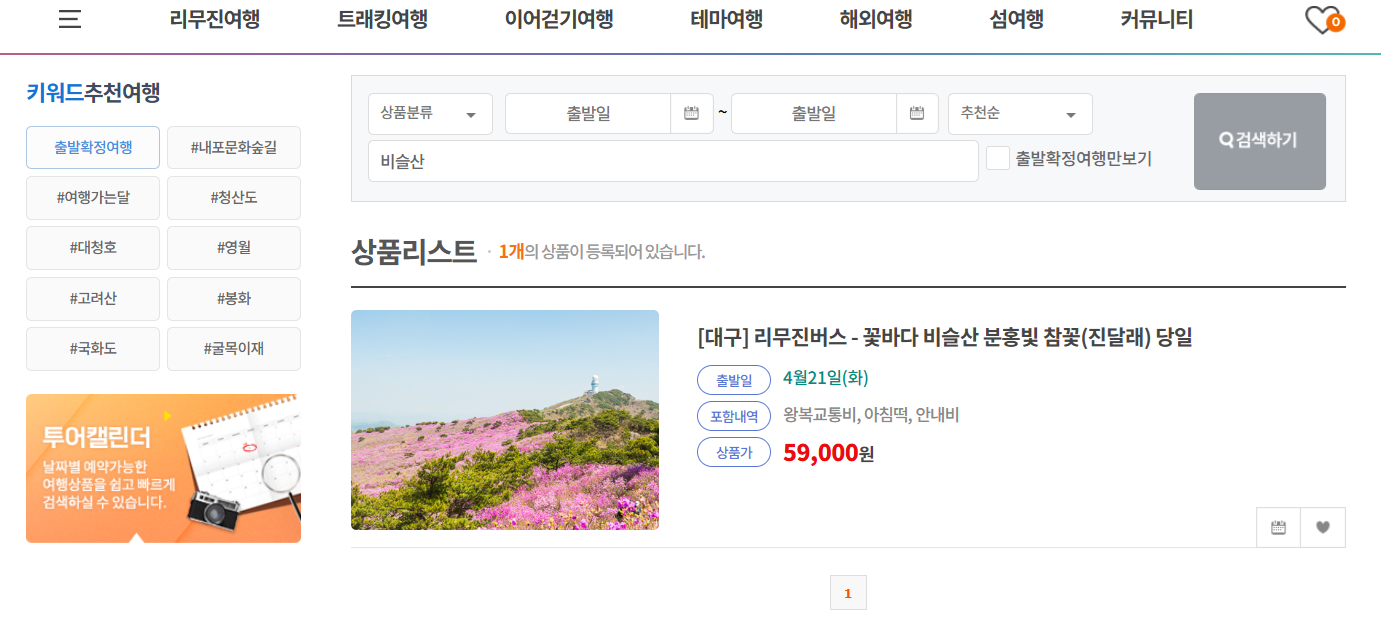The image size is (1381, 621).
Task: Open the calendar picker for the second 출발일 field
Action: pos(917,113)
